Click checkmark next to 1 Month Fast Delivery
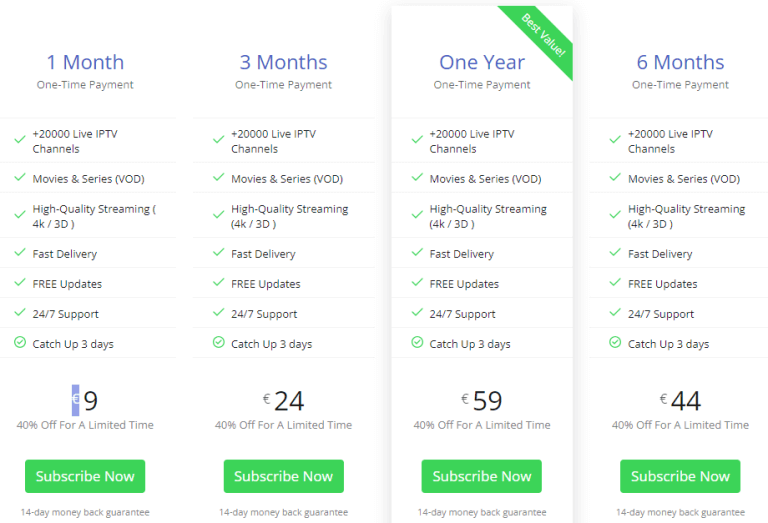 (x=20, y=253)
